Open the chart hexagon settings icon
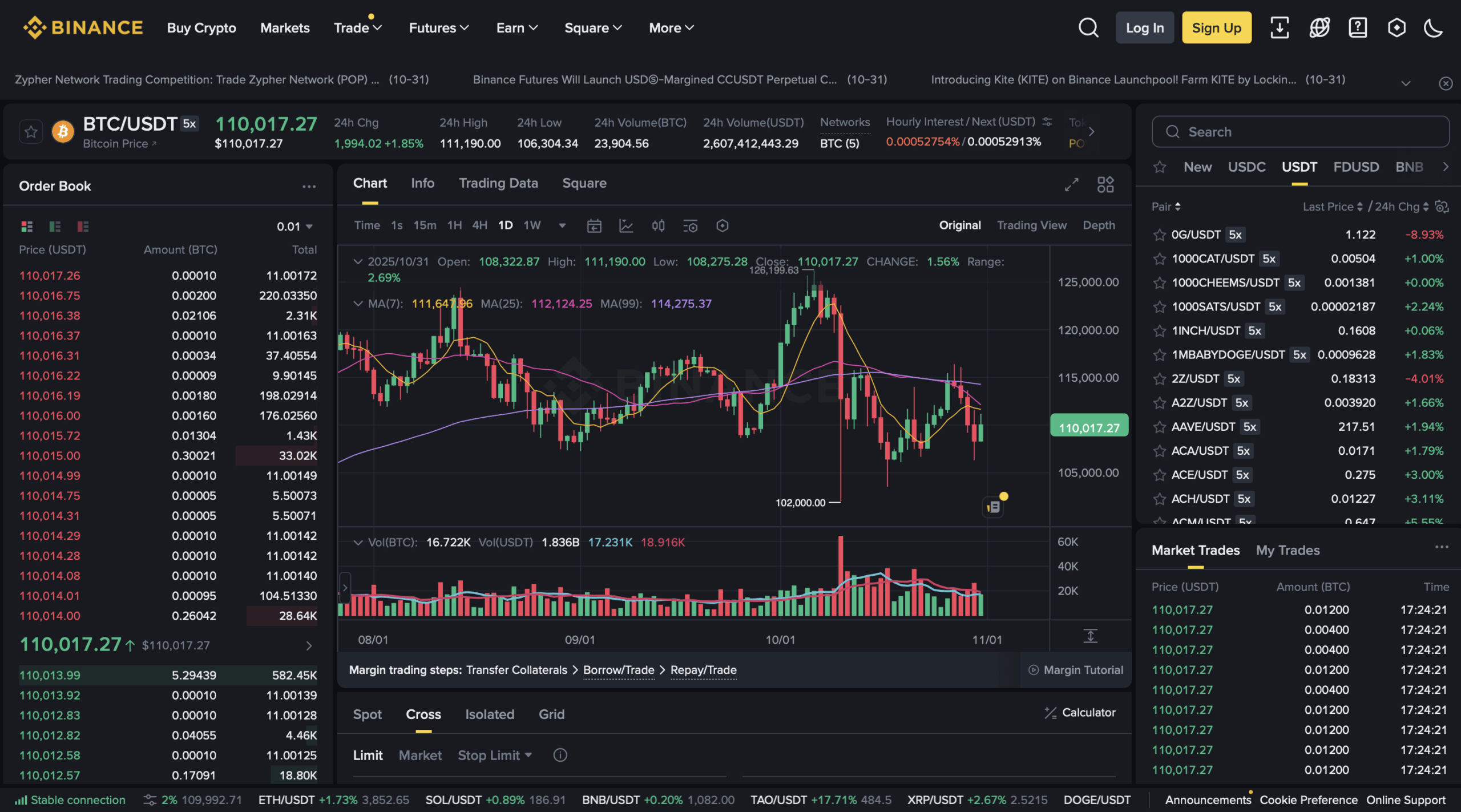1461x812 pixels. [722, 226]
